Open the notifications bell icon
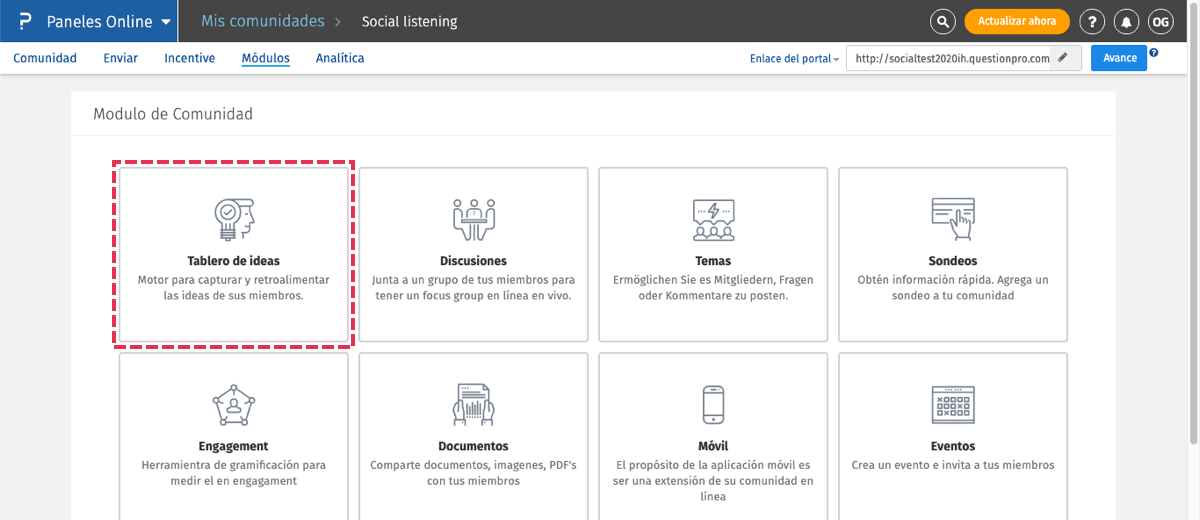This screenshot has height=520, width=1200. (1127, 22)
